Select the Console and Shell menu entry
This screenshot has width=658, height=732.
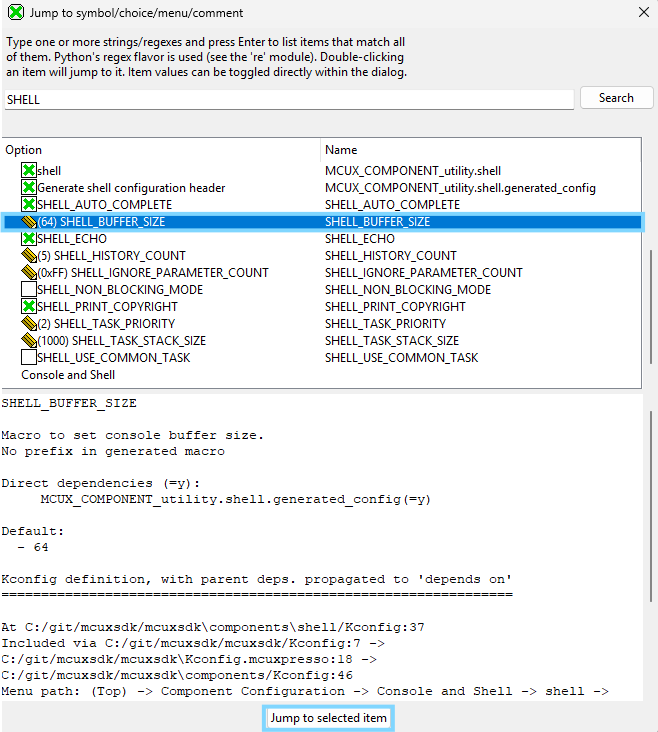(x=68, y=375)
